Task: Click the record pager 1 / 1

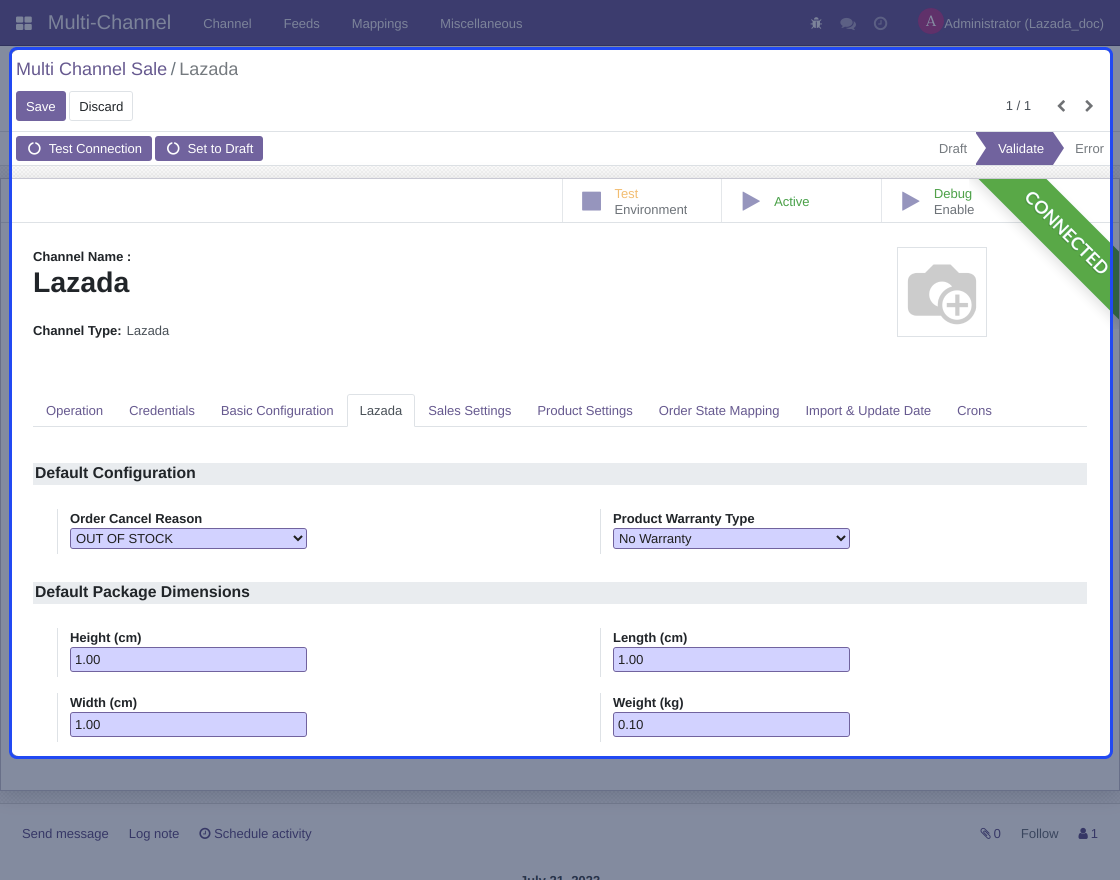Action: tap(1018, 106)
